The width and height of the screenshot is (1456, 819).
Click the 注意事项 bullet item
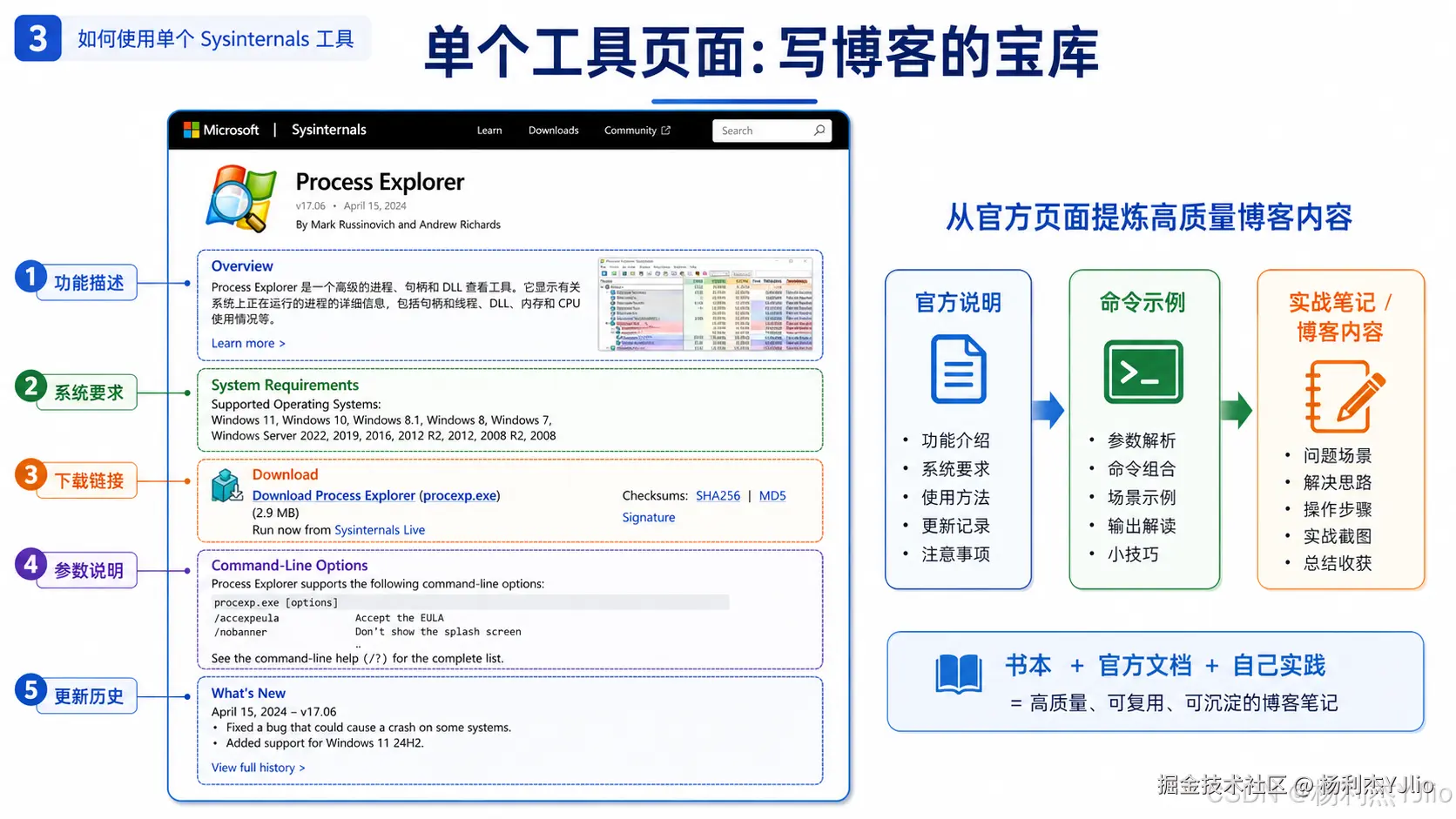point(955,554)
